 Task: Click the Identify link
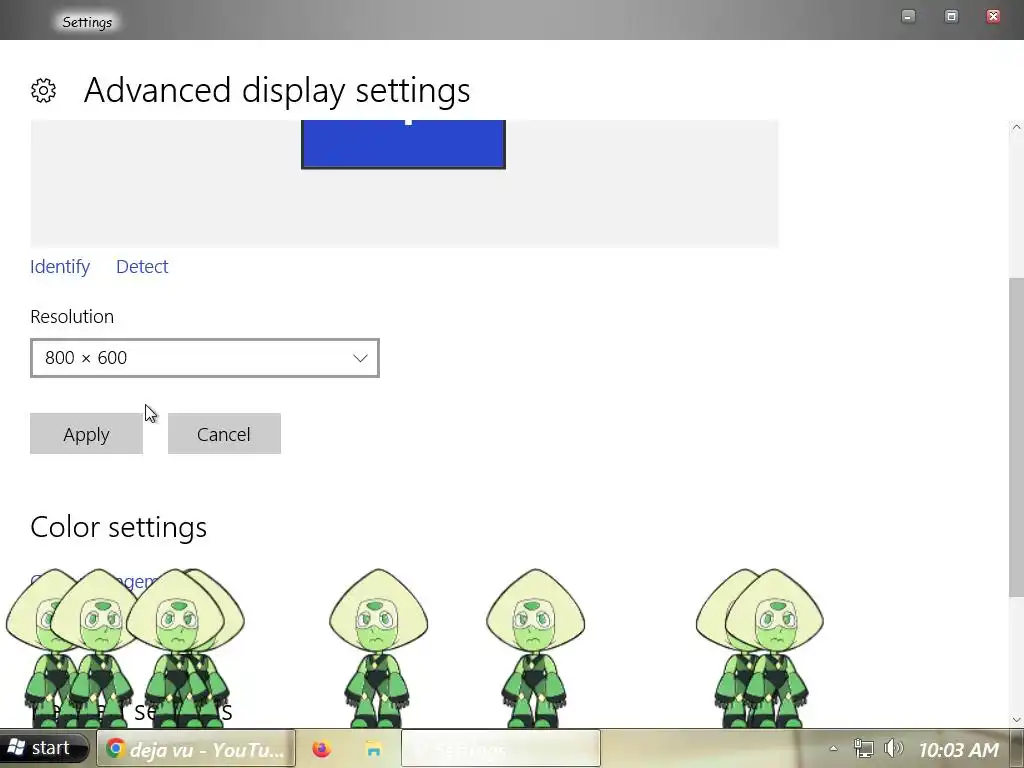click(x=60, y=266)
